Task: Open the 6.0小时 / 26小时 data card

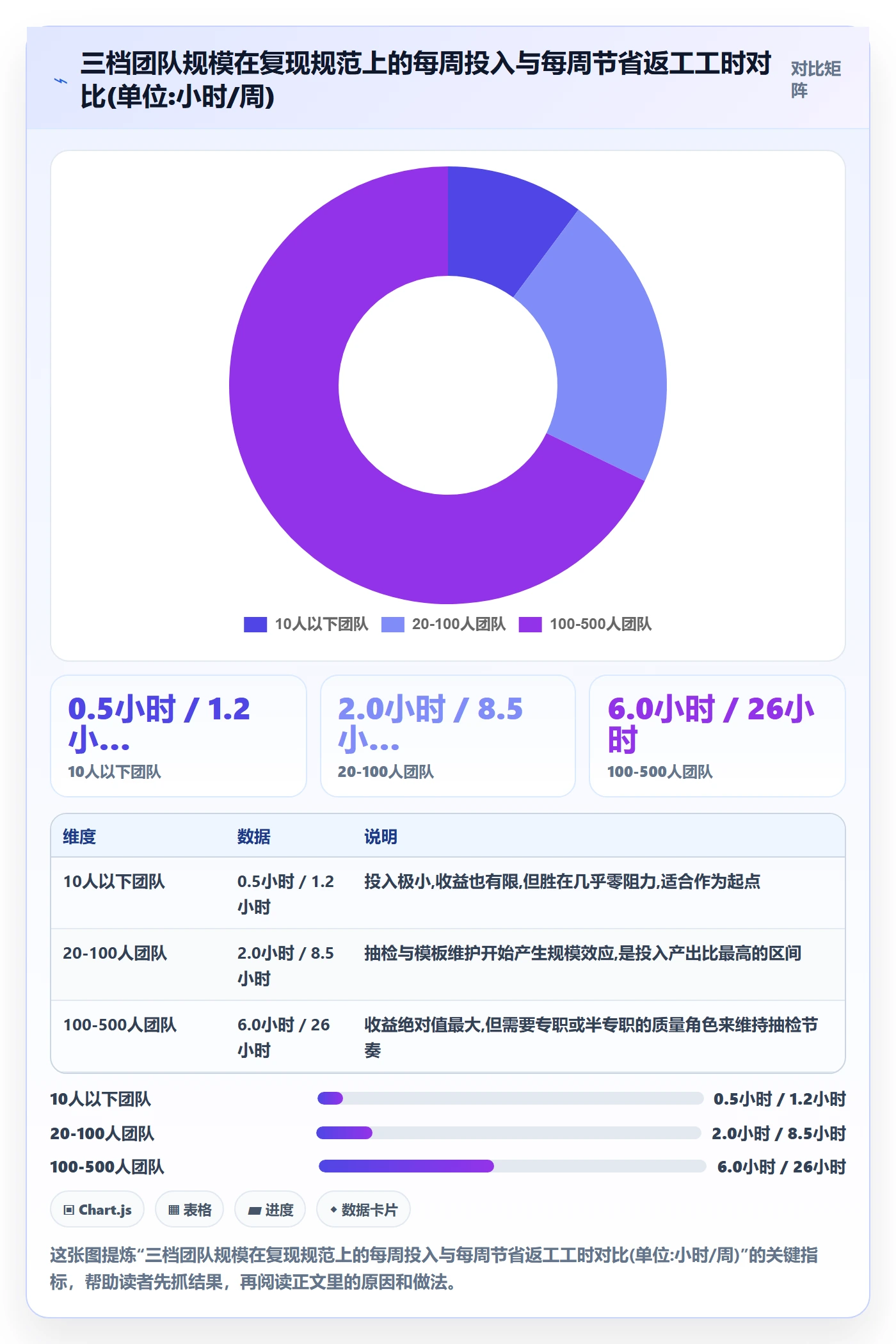Action: tap(717, 736)
